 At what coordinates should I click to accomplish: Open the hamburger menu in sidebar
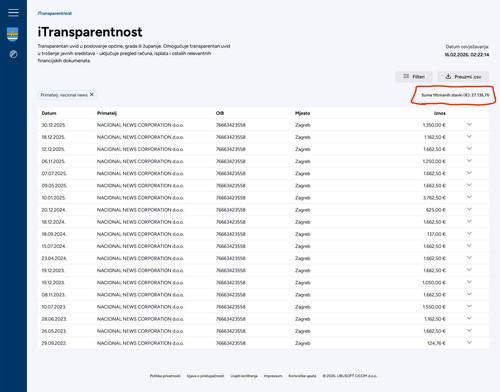tap(13, 13)
